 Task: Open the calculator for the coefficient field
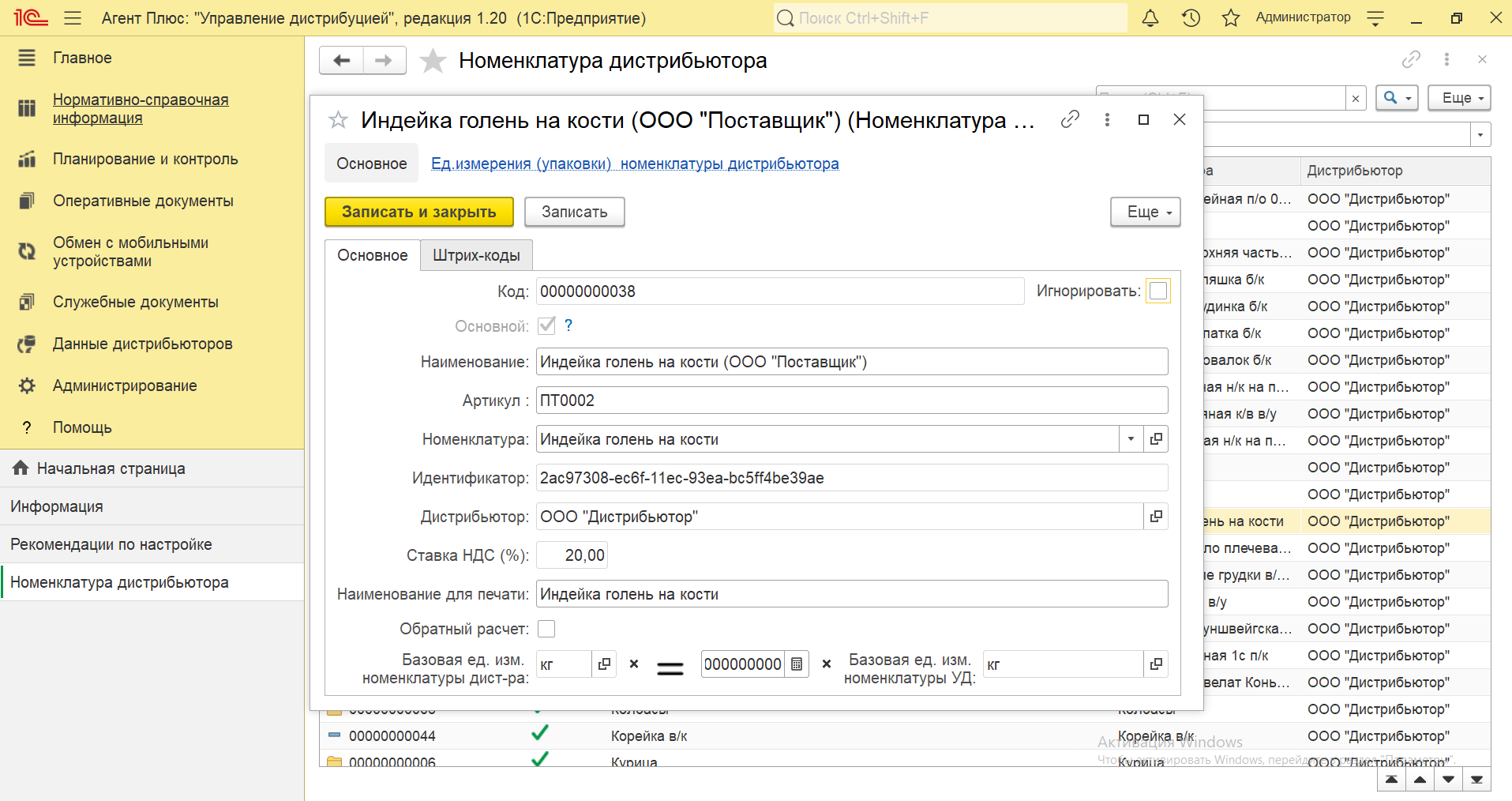[797, 664]
